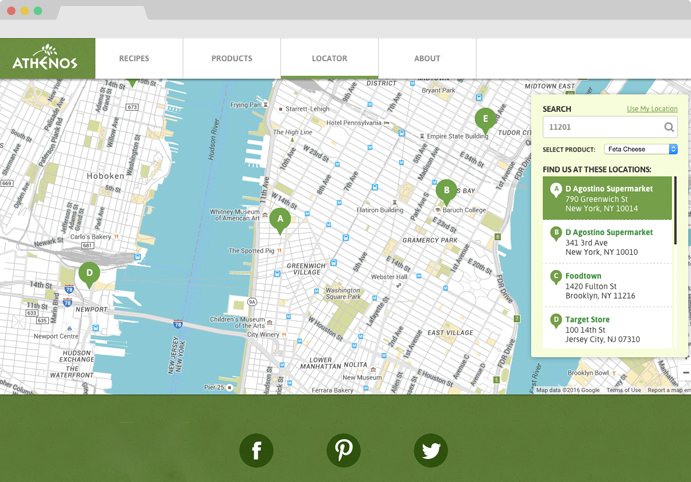Select D Agostino on Greenwich St

click(x=607, y=198)
